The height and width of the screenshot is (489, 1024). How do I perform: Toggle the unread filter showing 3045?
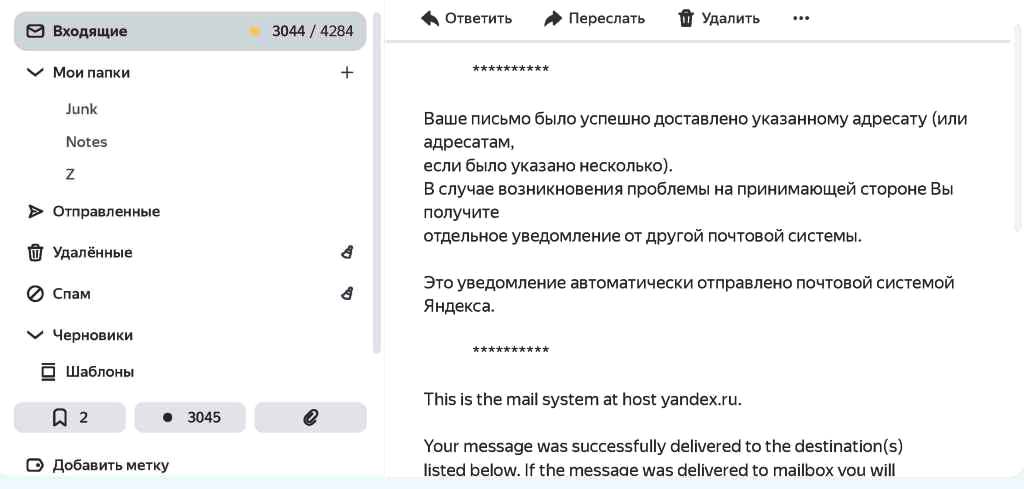pos(190,417)
